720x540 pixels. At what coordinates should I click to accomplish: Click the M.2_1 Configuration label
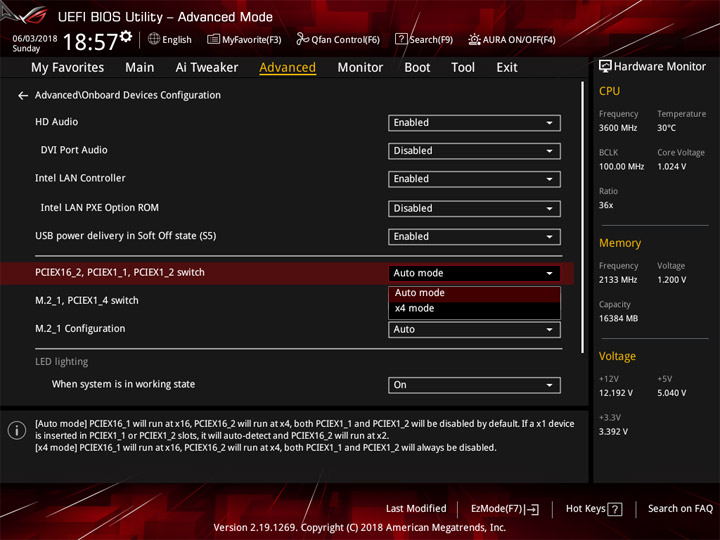80,329
